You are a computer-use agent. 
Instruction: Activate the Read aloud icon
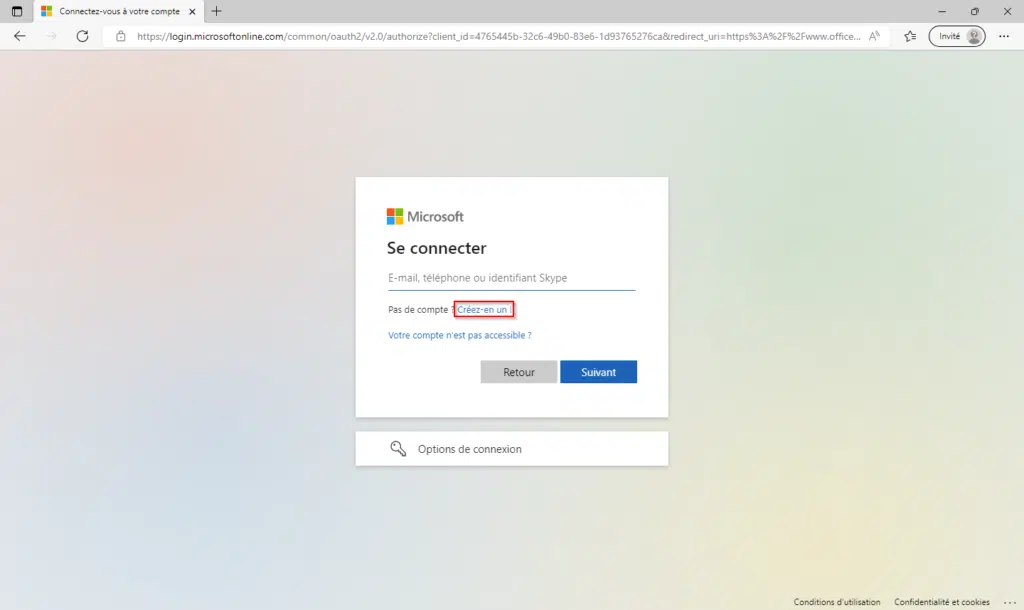pos(874,37)
